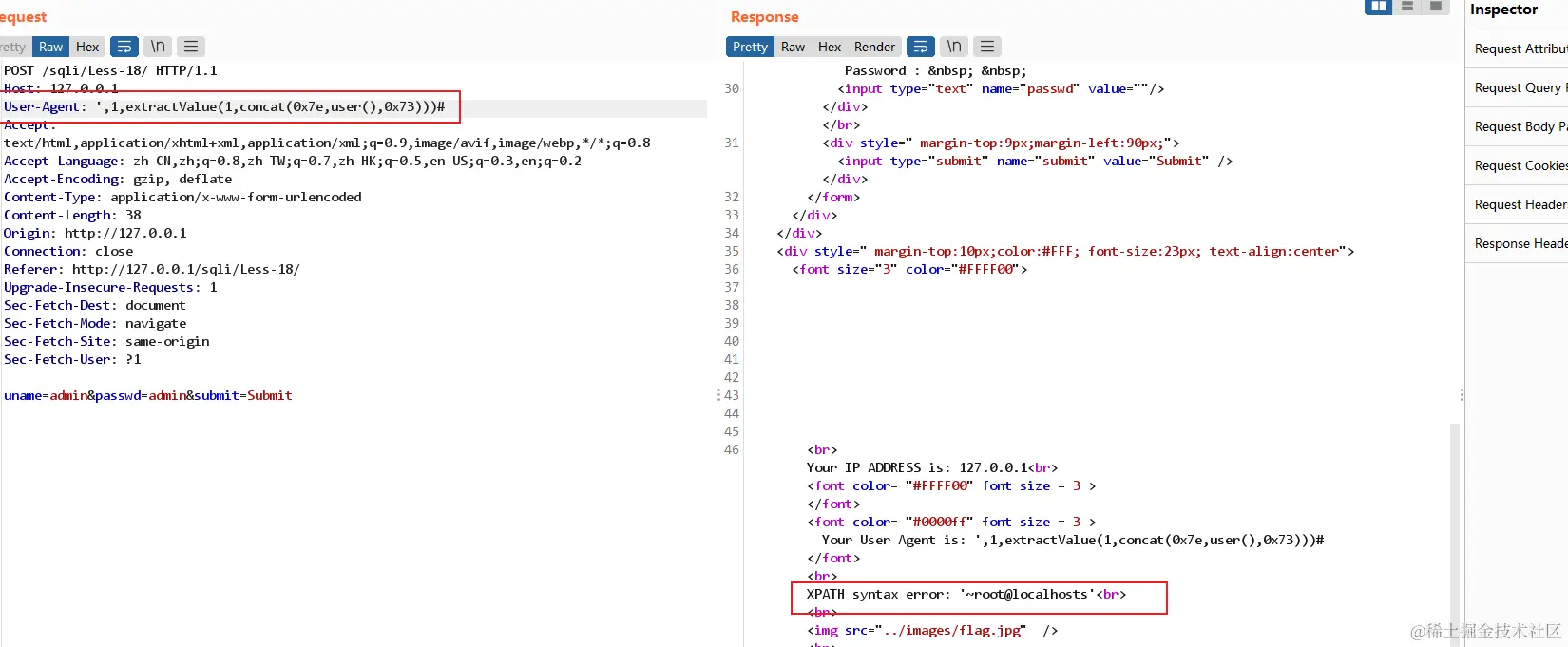This screenshot has width=1568, height=647.
Task: Click 'Your IP ADDRESS is: 127.0.0.1' in Response
Action: coord(932,467)
